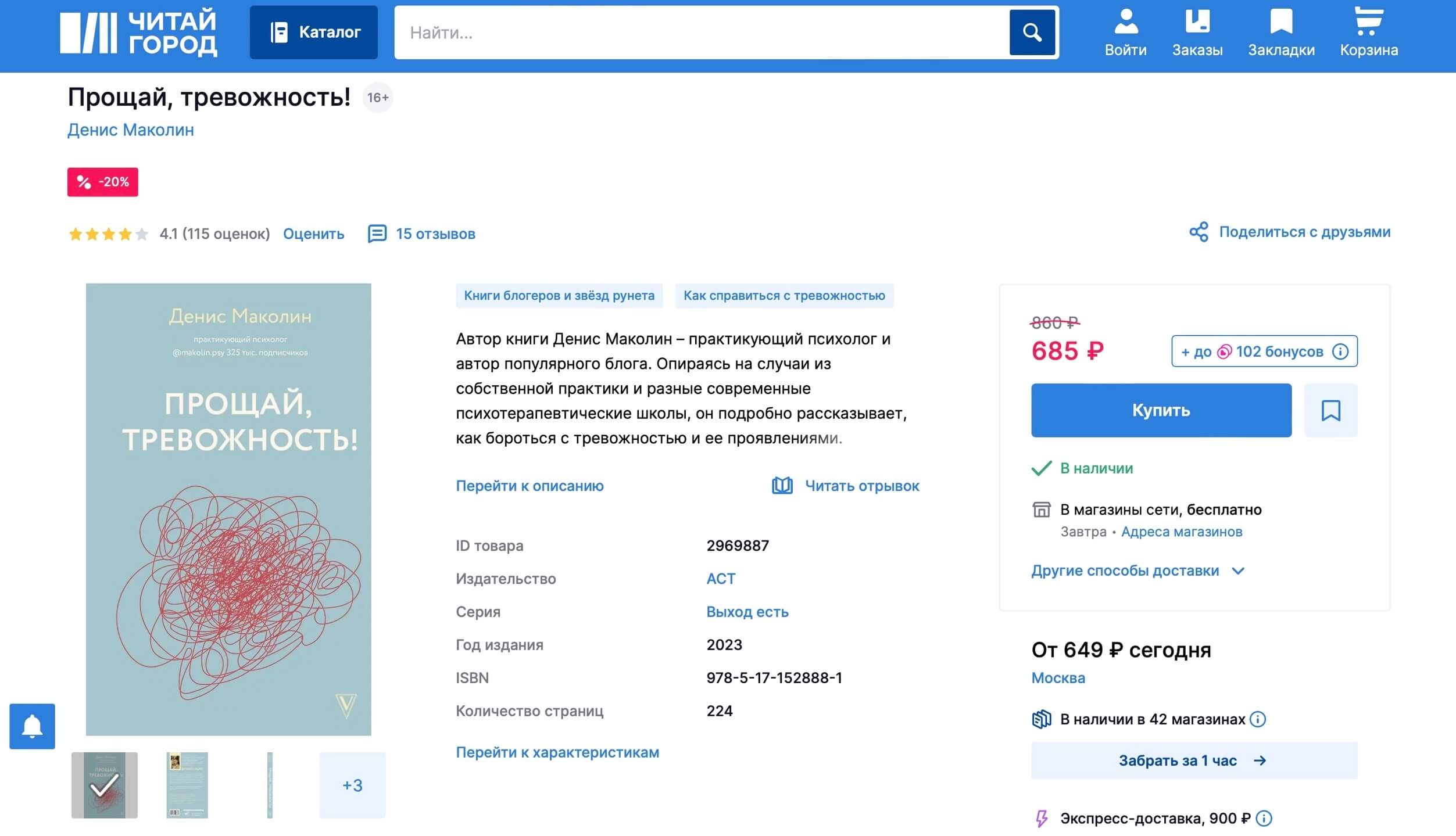Click Читать отрывок link
Viewport: 1456px width, 836px height.
point(862,486)
